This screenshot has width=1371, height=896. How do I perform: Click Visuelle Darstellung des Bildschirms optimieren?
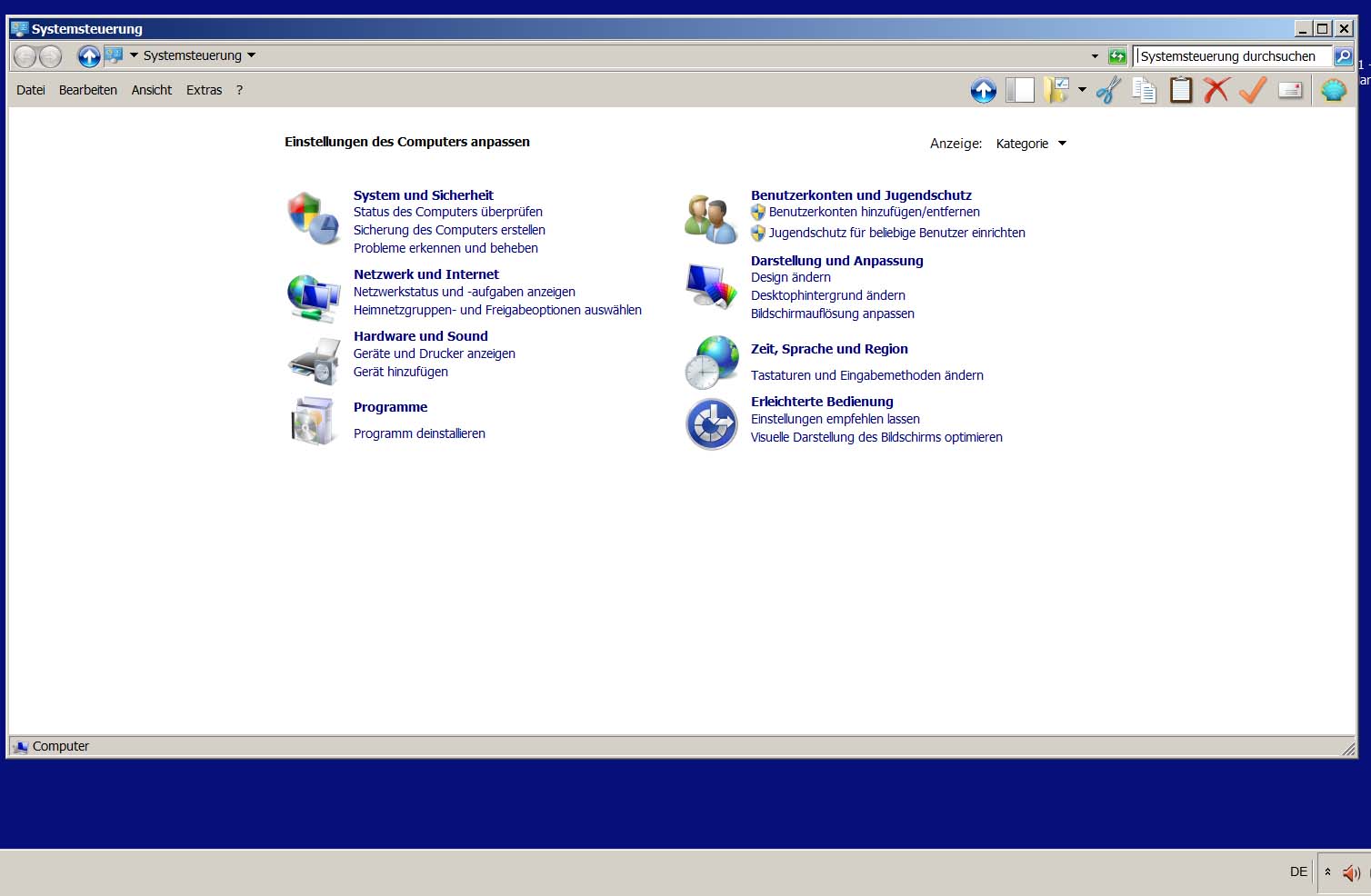tap(876, 437)
